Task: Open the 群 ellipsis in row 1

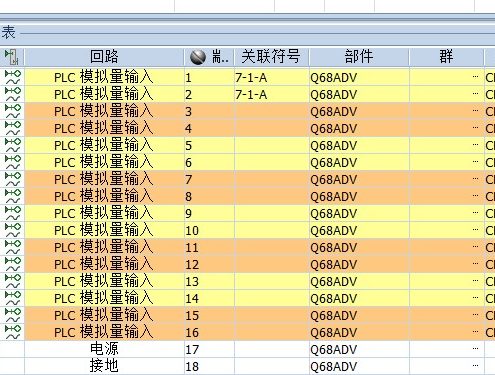Action: (x=475, y=77)
